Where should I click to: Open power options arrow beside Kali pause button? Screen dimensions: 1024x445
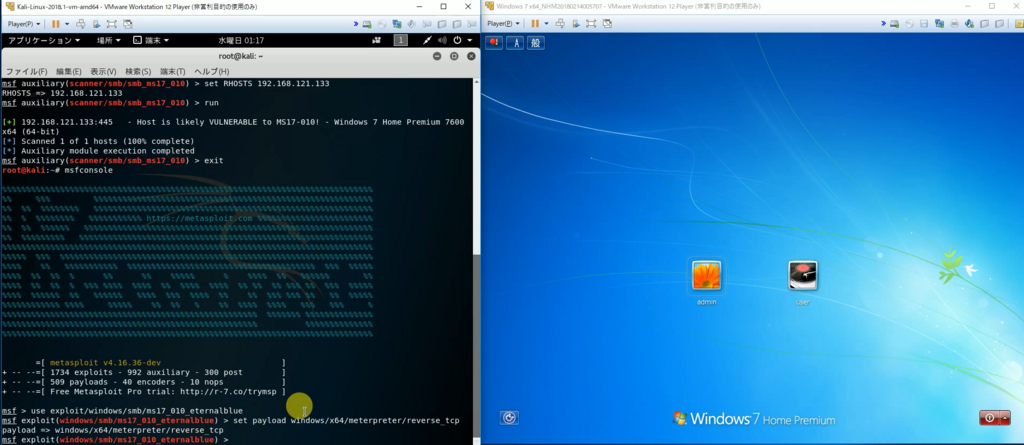click(66, 24)
